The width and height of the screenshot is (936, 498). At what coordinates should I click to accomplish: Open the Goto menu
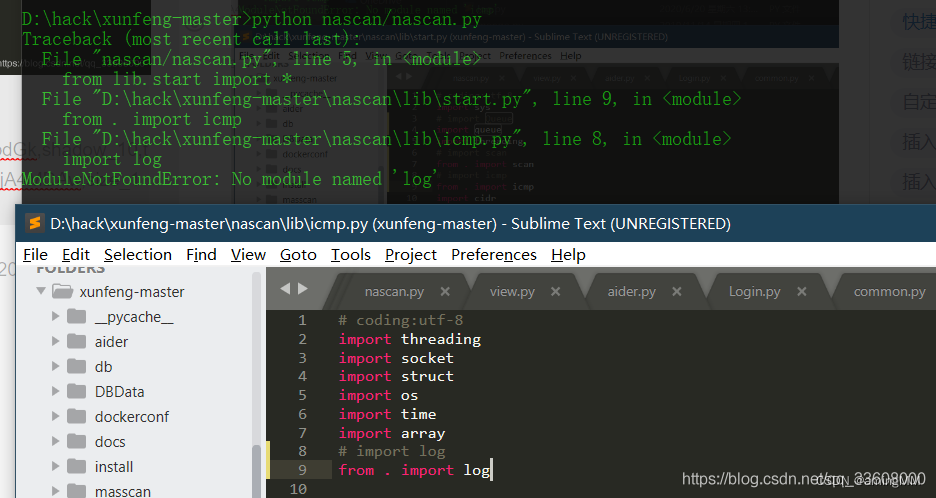point(298,255)
